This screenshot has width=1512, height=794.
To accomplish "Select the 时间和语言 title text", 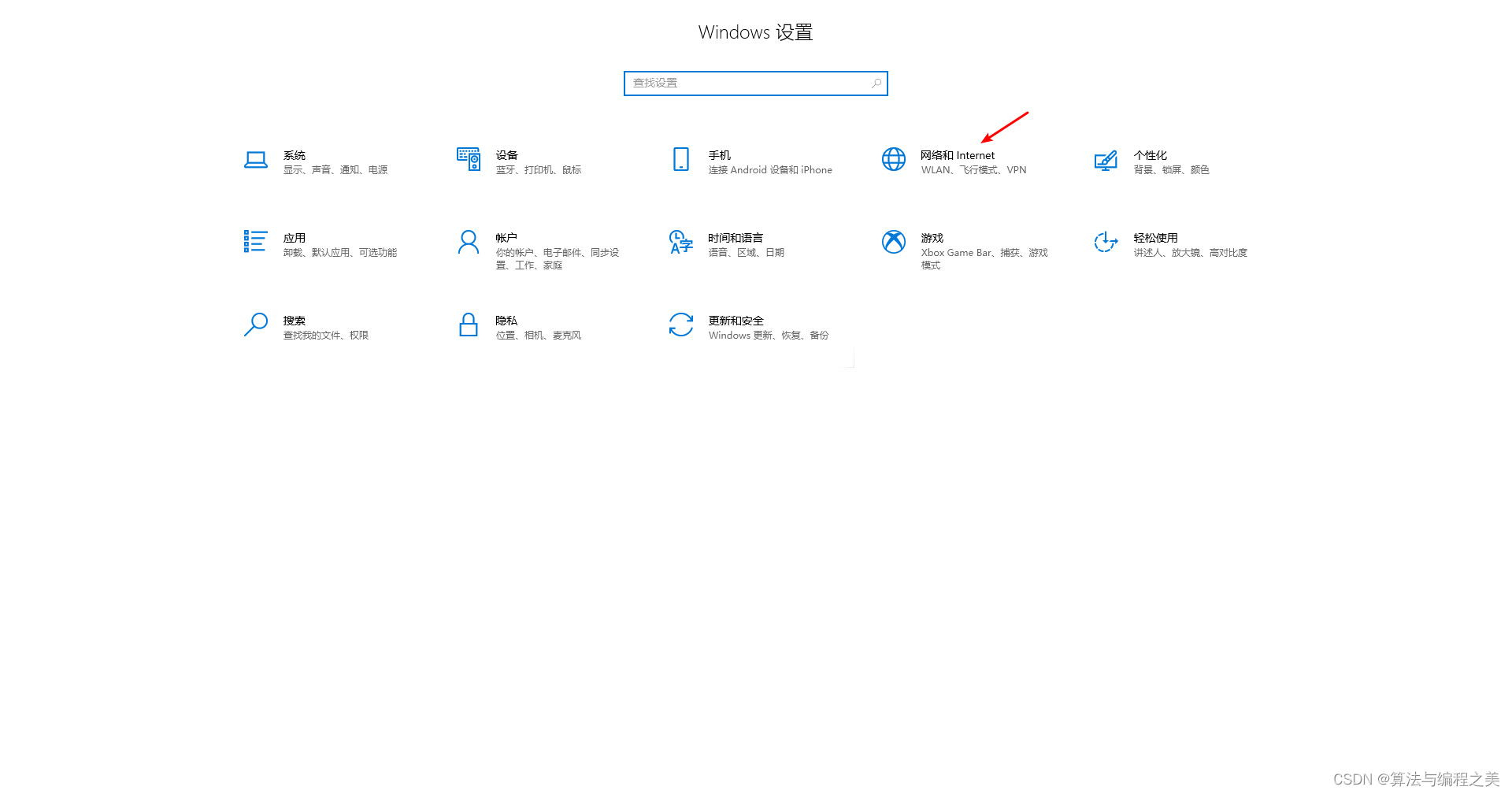I will click(x=736, y=238).
